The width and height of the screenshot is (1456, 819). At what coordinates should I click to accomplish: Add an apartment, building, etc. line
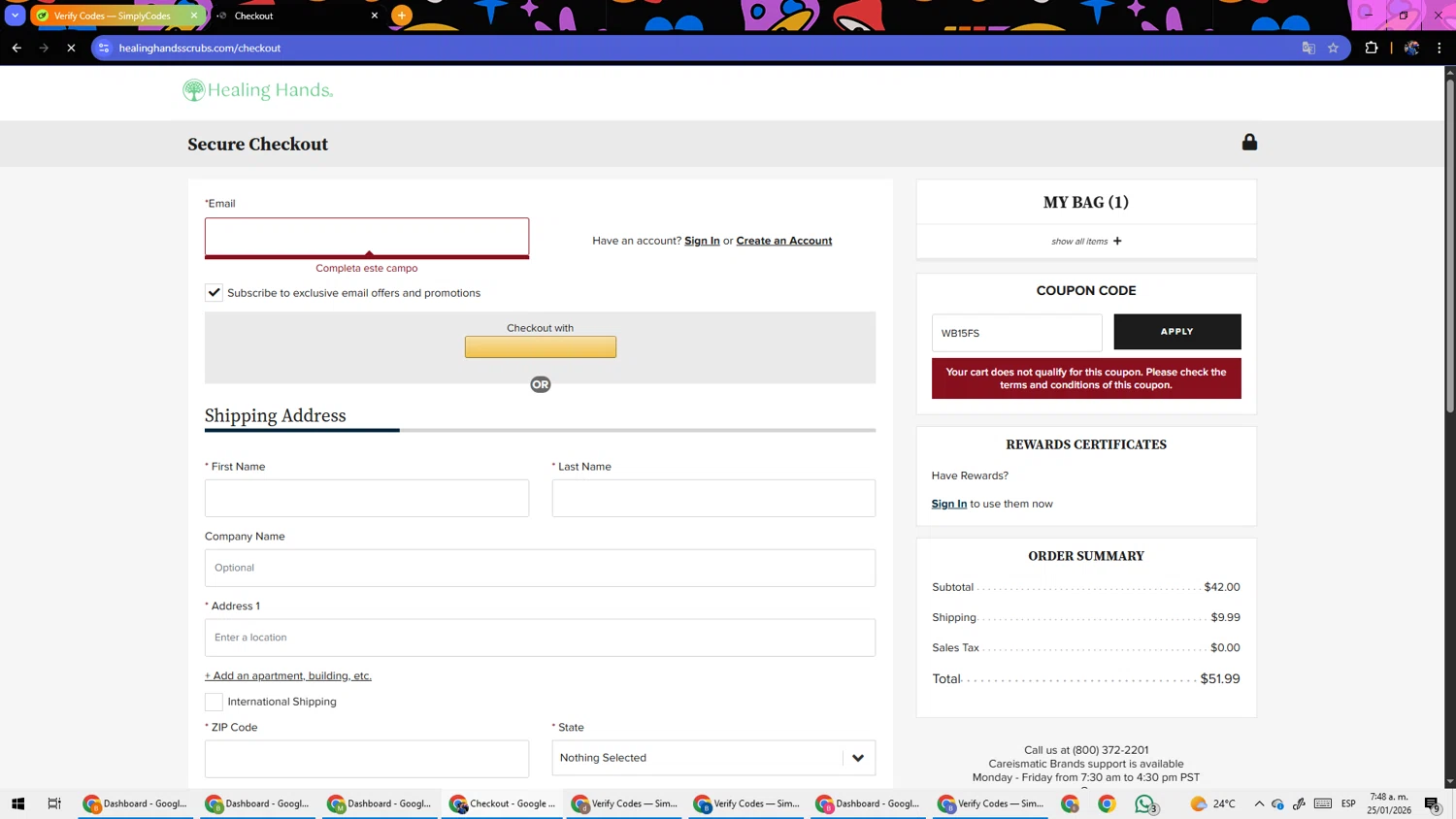[x=288, y=675]
